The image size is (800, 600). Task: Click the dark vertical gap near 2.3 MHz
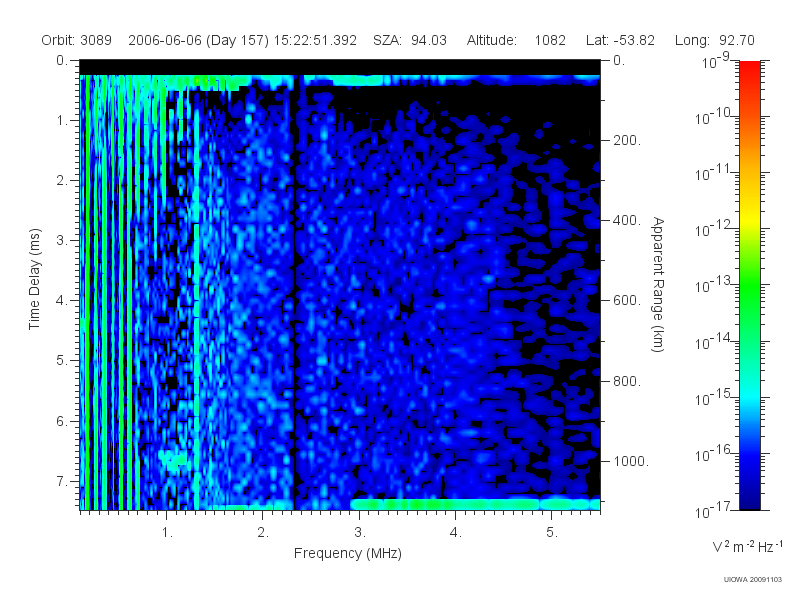(x=294, y=291)
